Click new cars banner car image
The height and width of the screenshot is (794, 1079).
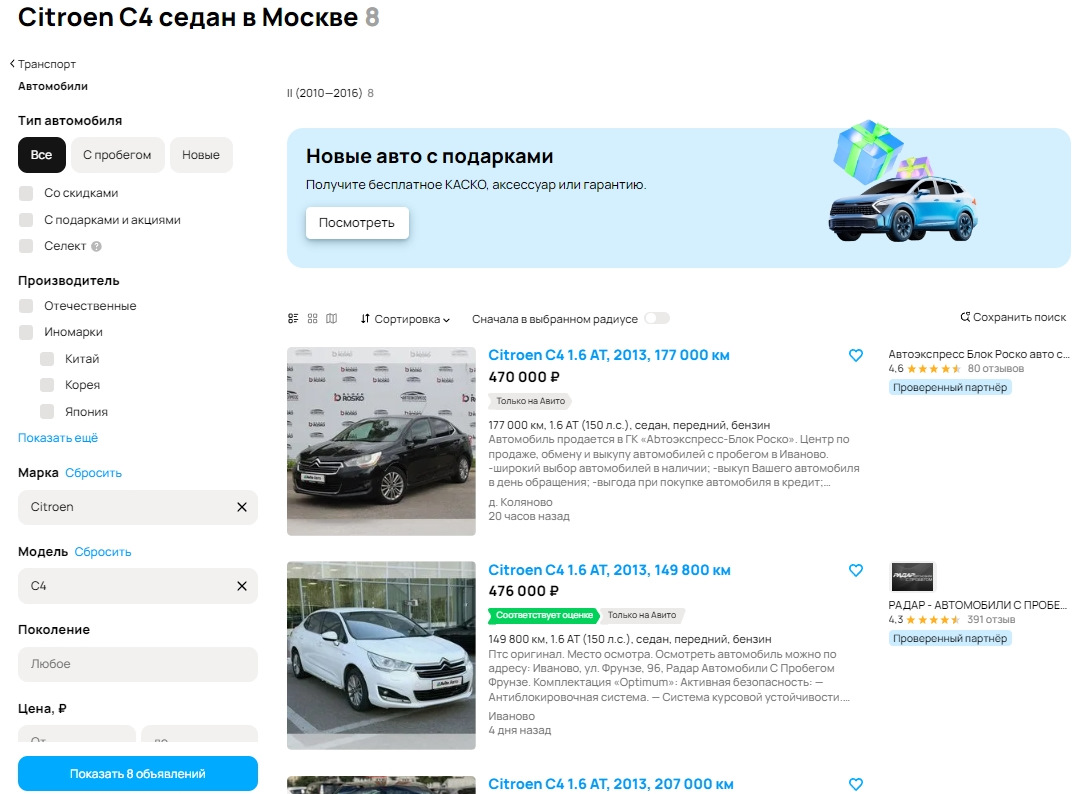pos(903,182)
